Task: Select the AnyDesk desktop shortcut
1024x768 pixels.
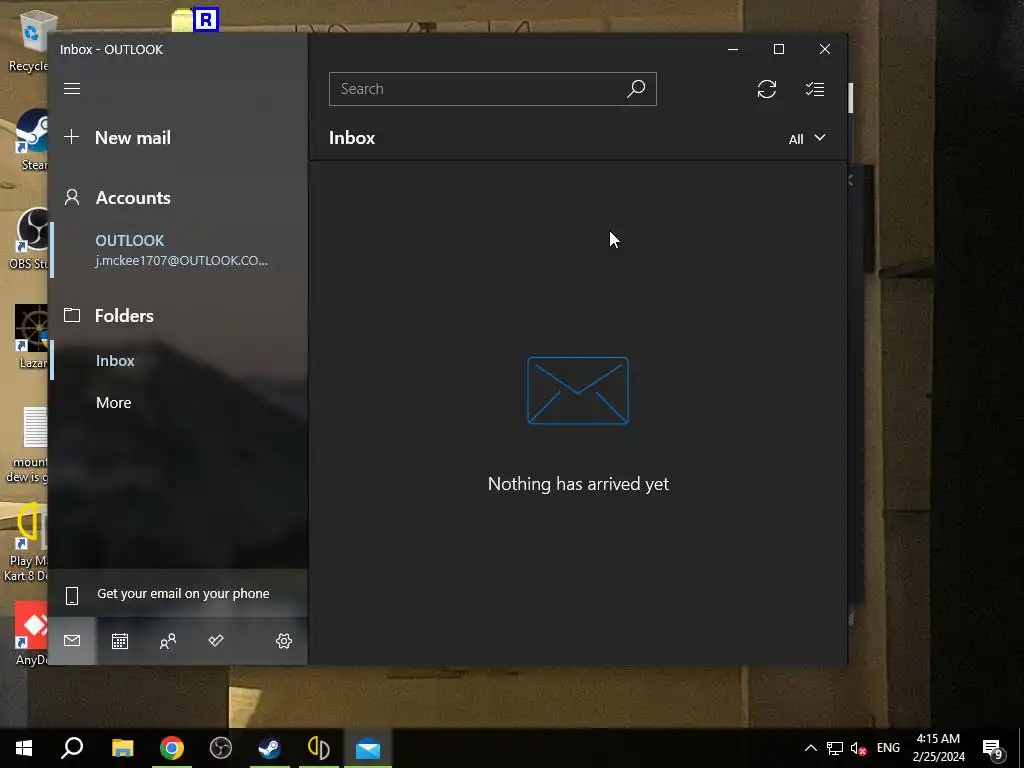Action: click(x=31, y=633)
